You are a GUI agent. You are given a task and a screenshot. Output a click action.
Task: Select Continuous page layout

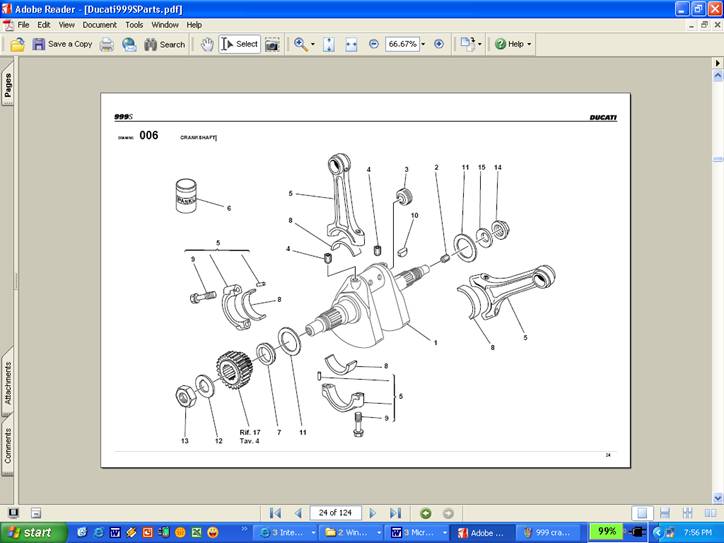[665, 513]
